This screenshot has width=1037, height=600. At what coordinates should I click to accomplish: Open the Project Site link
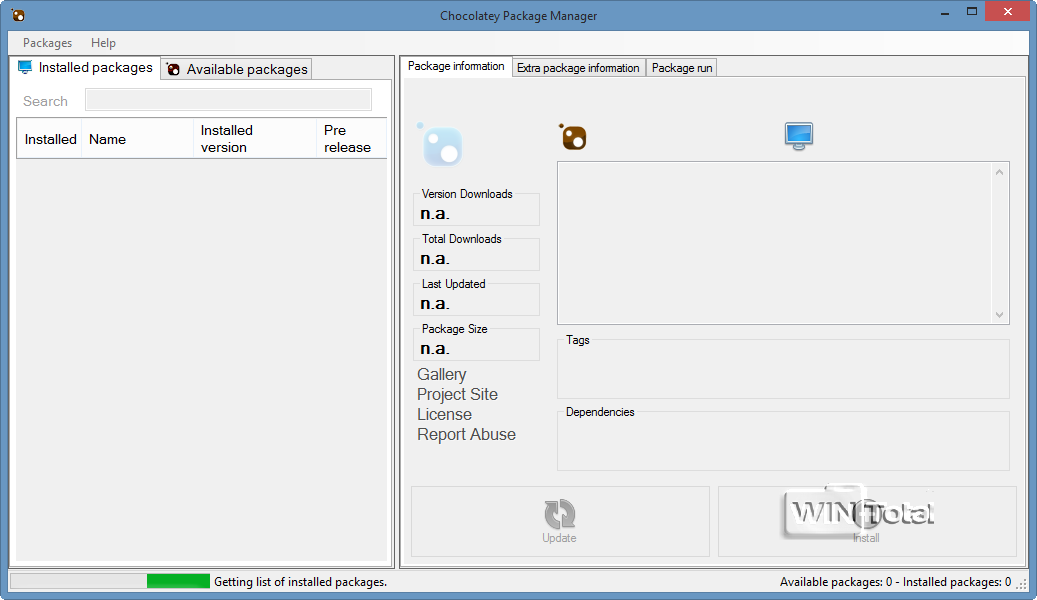457,394
